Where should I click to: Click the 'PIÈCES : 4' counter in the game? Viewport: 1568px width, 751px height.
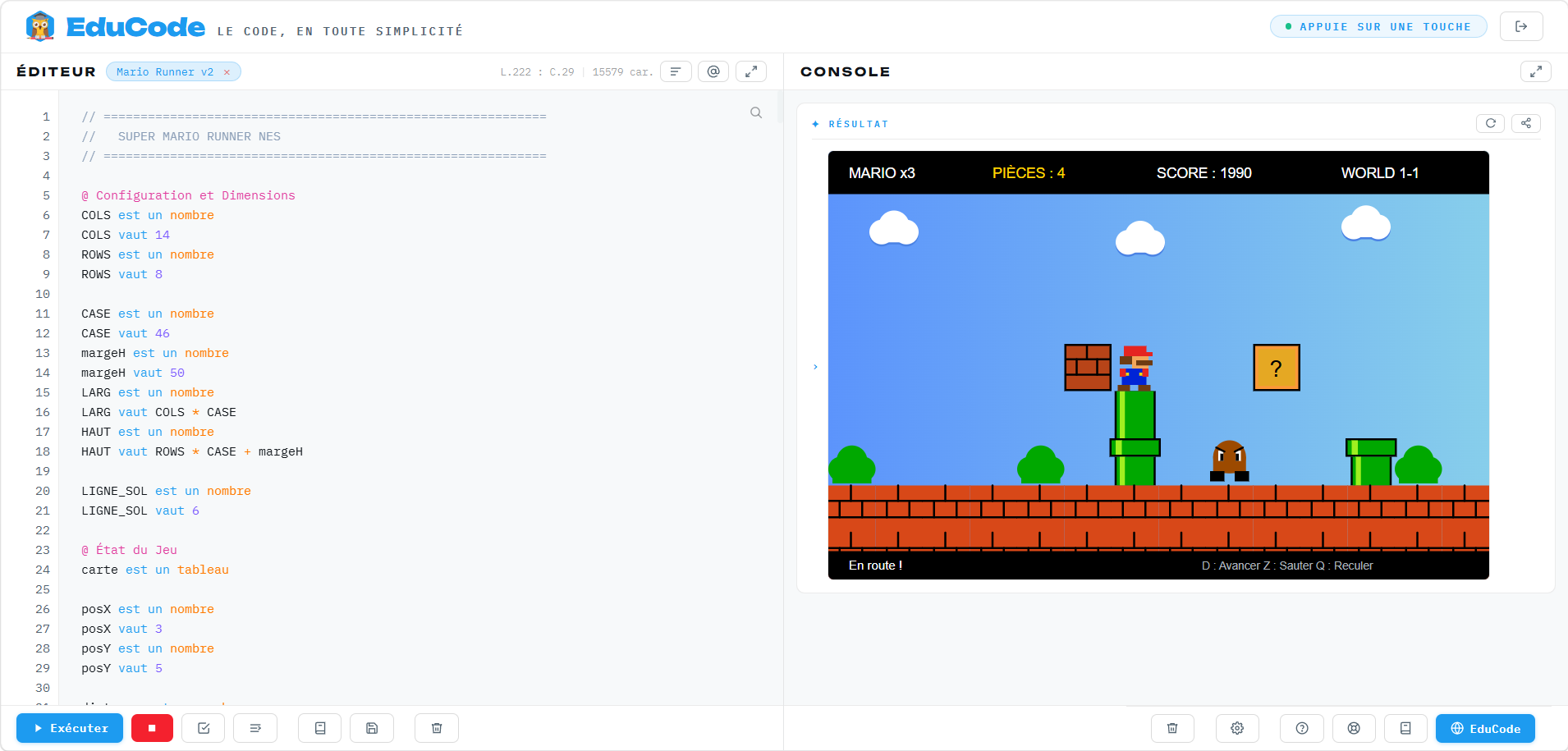coord(1029,173)
